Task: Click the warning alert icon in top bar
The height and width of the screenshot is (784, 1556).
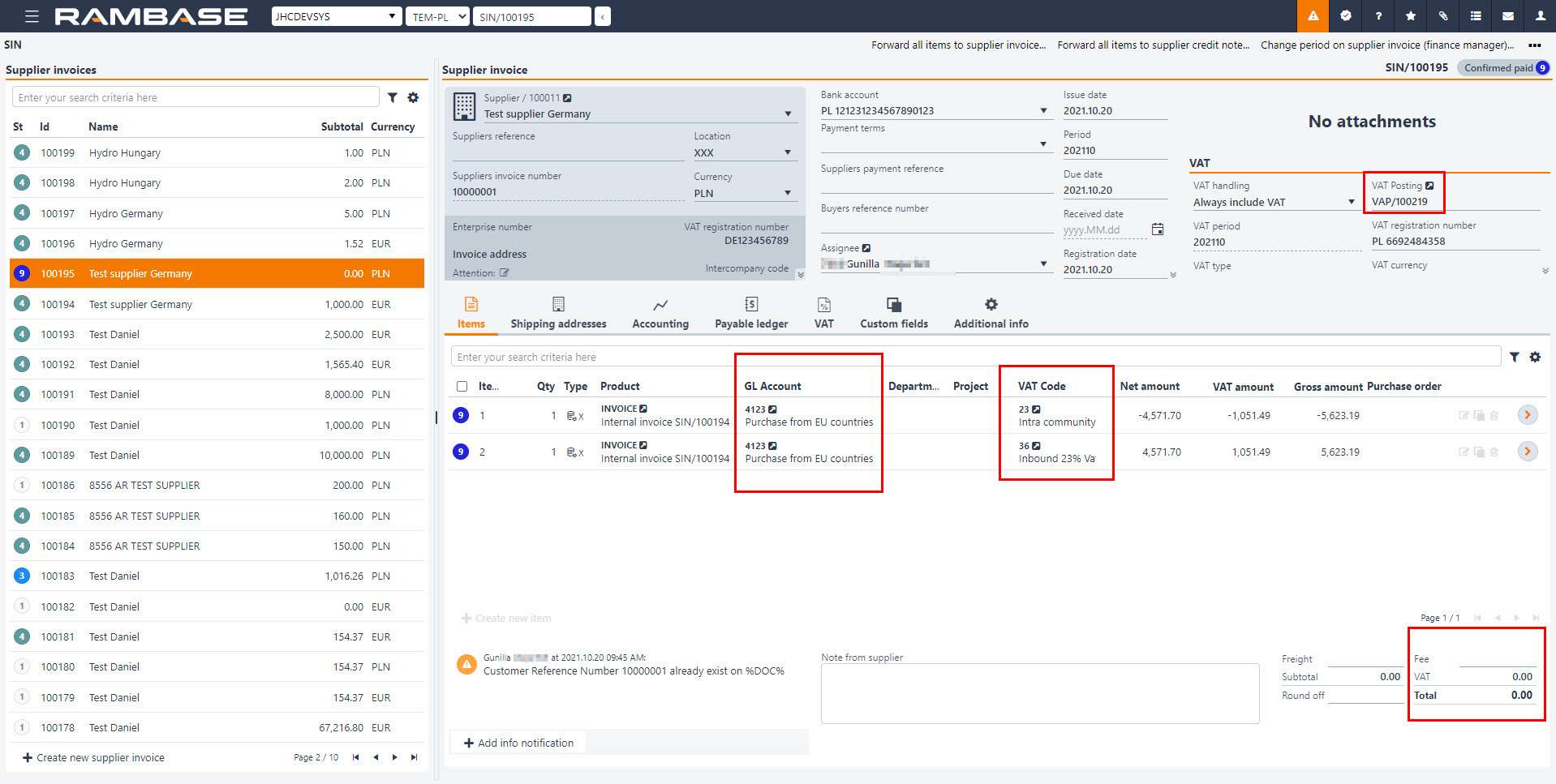Action: 1313,16
